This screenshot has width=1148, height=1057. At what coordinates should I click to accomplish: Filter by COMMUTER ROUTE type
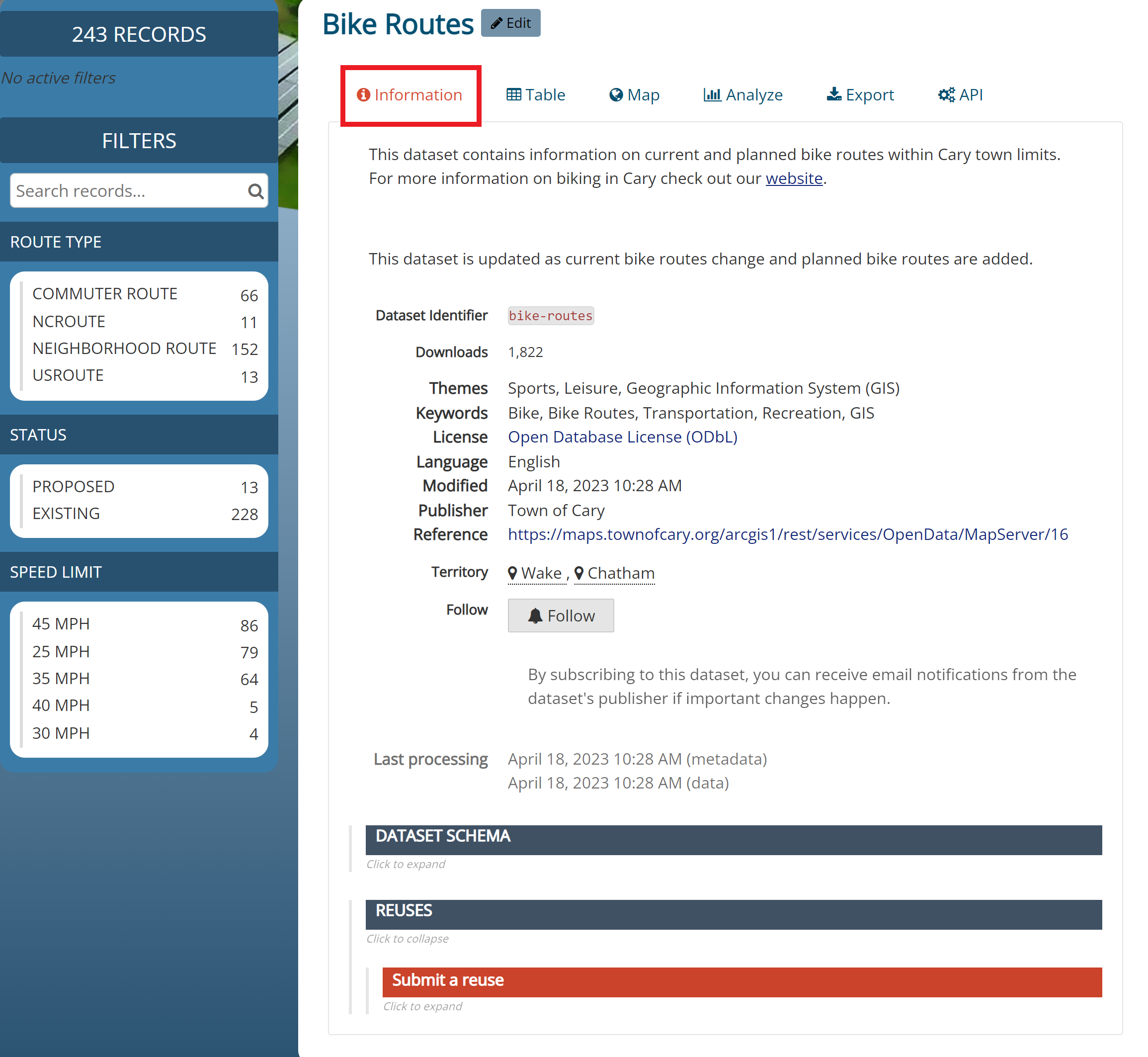click(105, 294)
